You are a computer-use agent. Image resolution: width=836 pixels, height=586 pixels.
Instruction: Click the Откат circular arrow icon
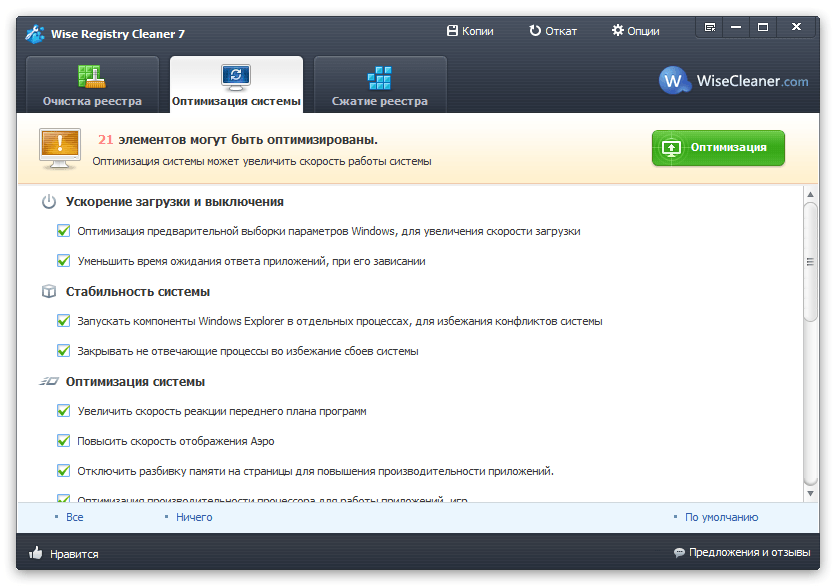pos(535,31)
